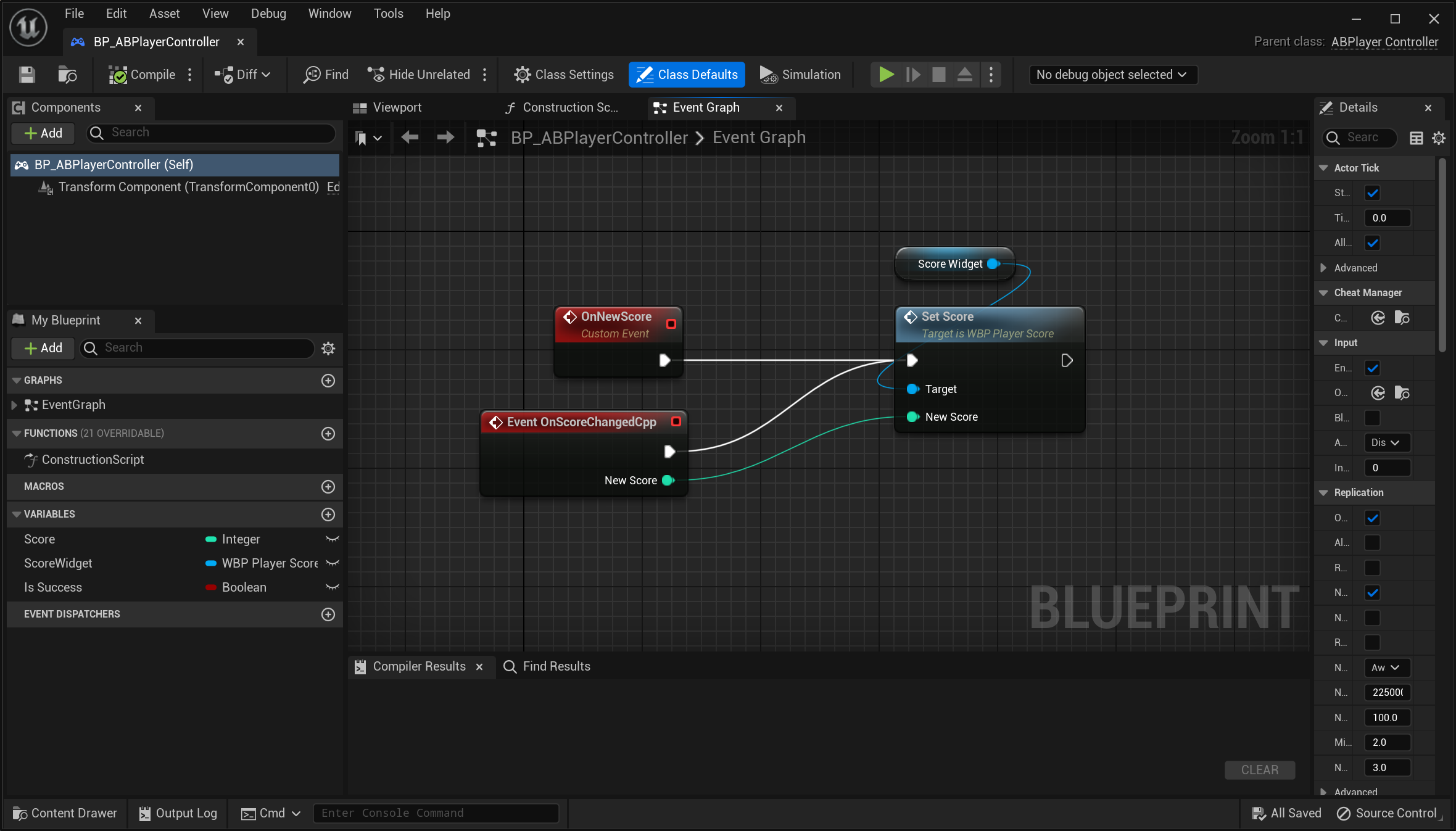Show Class Defaults
The image size is (1456, 831).
pos(687,75)
